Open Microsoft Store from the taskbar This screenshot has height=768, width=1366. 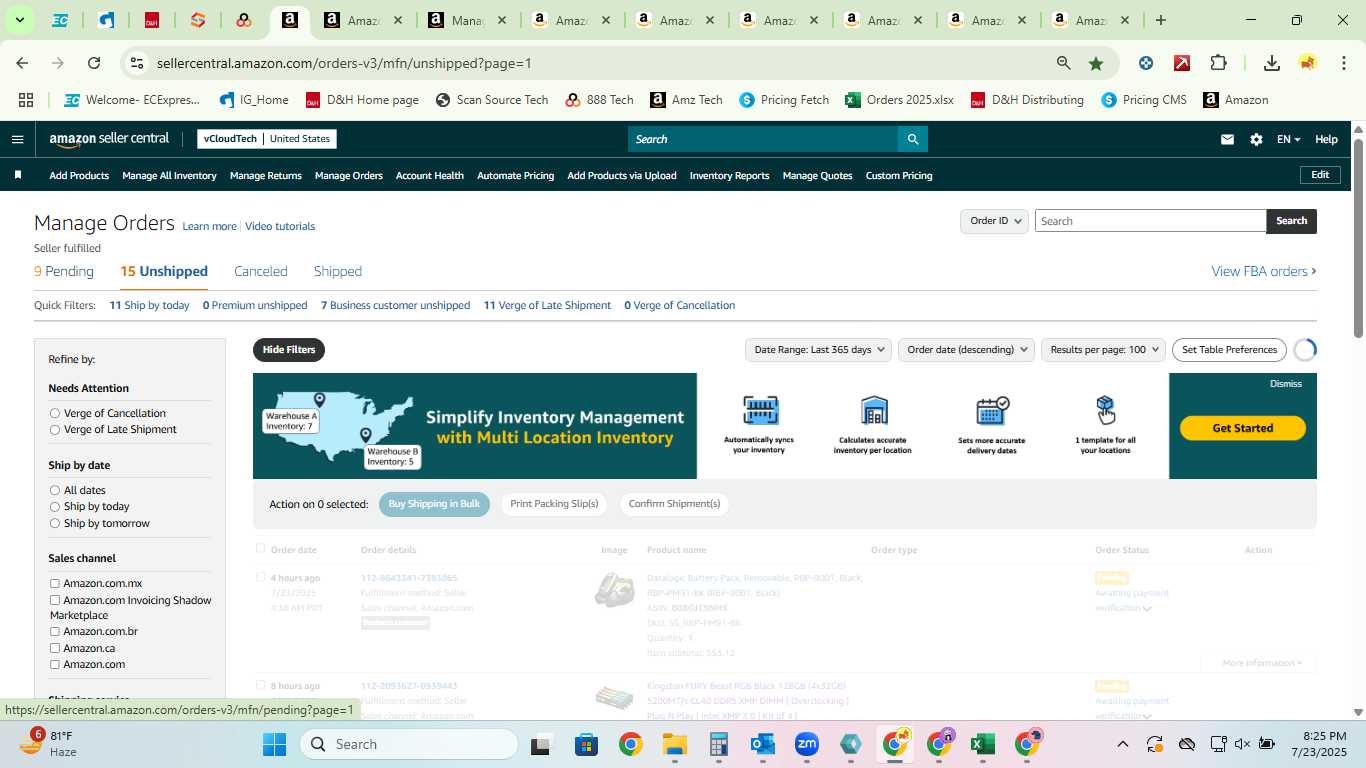pos(586,744)
